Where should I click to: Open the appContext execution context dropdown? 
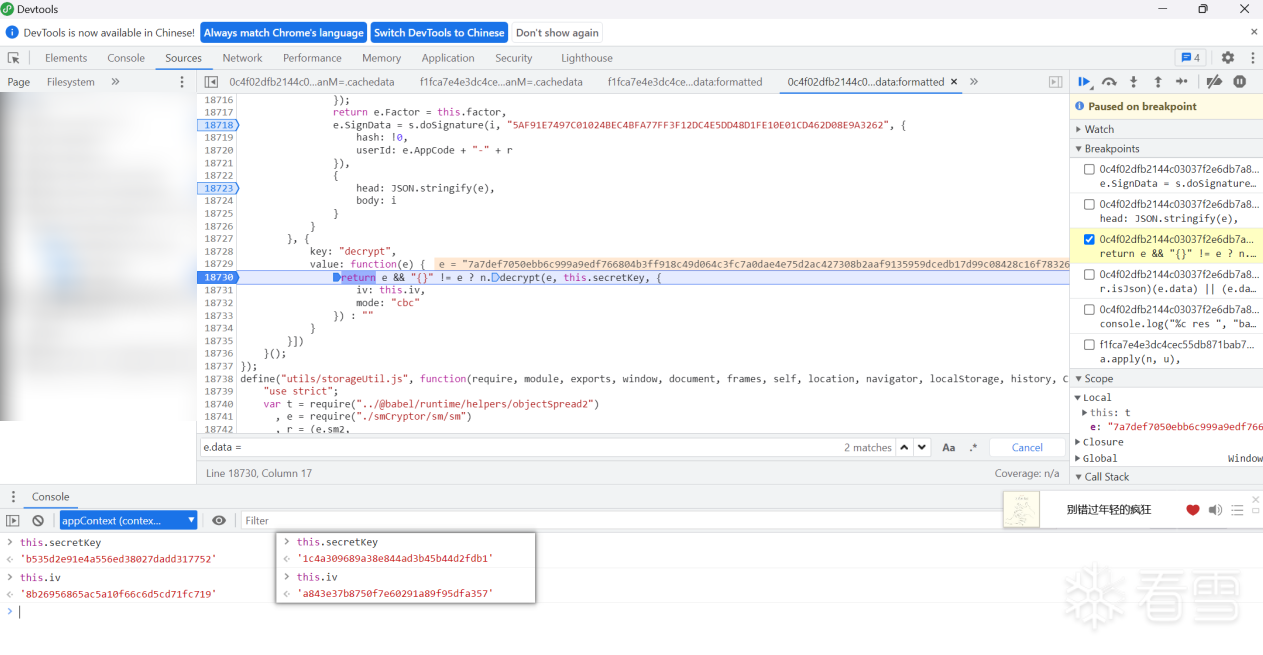[x=129, y=520]
